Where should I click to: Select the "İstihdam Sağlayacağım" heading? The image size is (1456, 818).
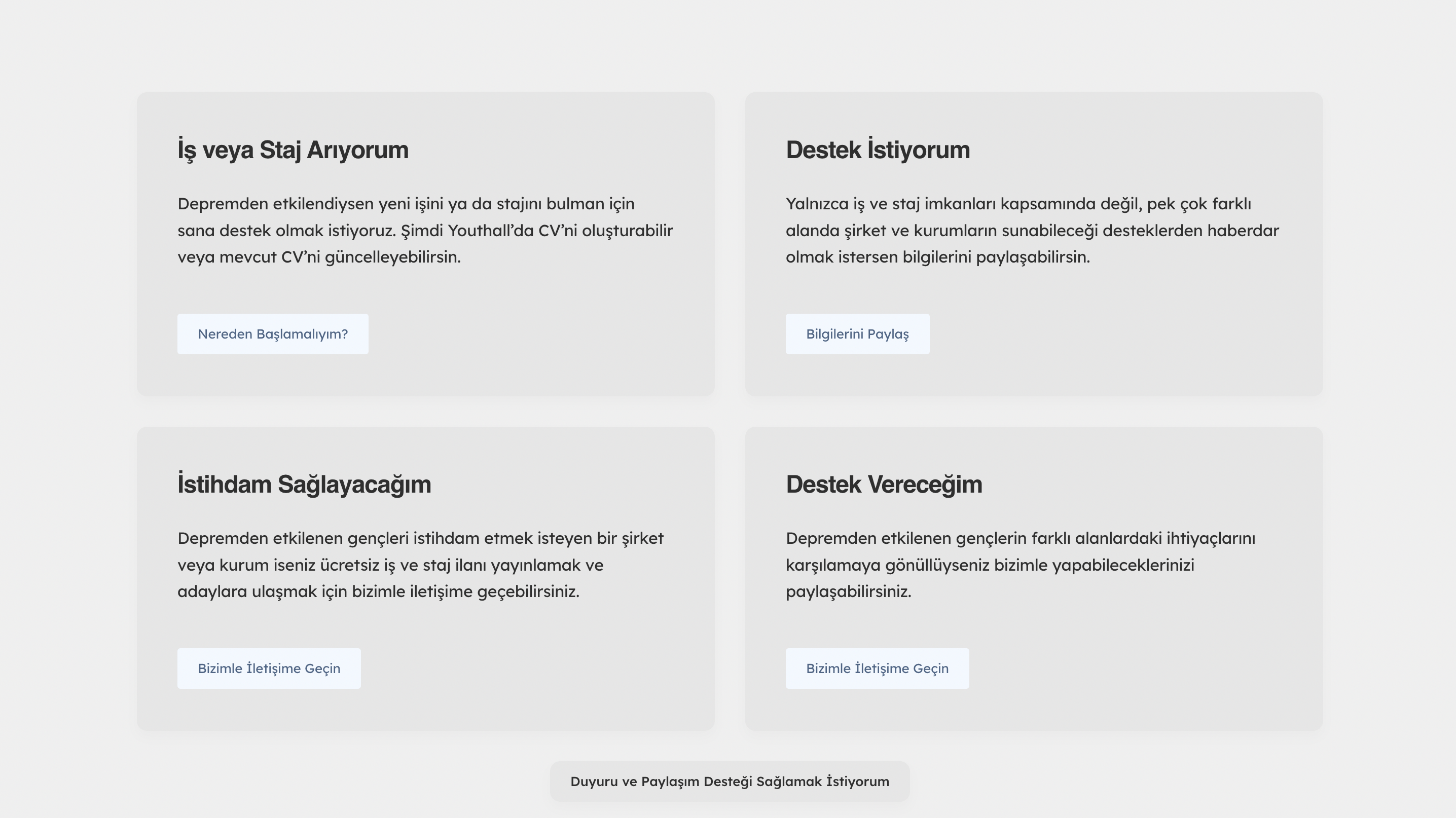point(304,484)
